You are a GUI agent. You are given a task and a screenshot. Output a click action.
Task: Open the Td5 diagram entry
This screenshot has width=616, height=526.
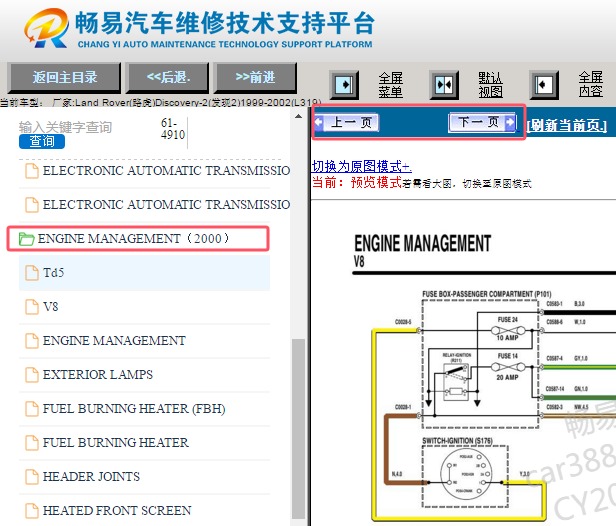(144, 273)
